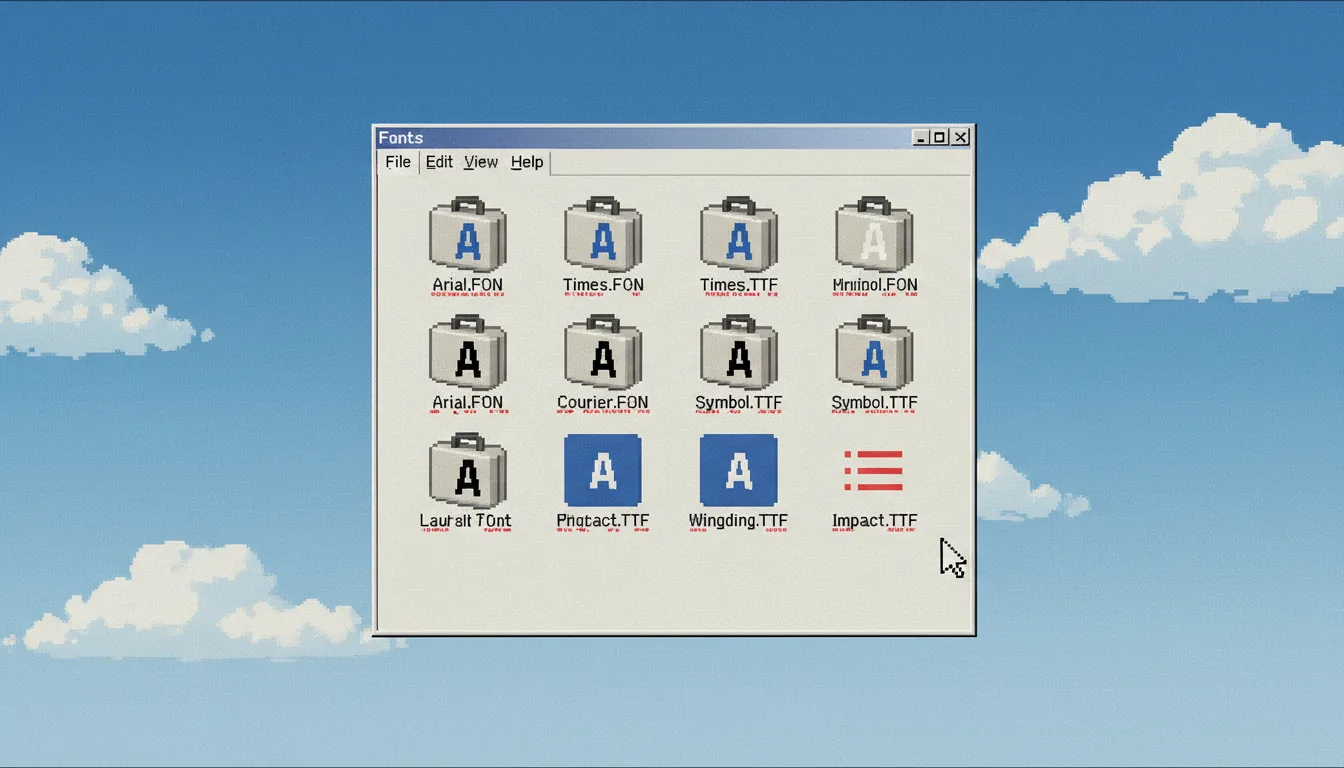Open the Help menu

coord(526,162)
